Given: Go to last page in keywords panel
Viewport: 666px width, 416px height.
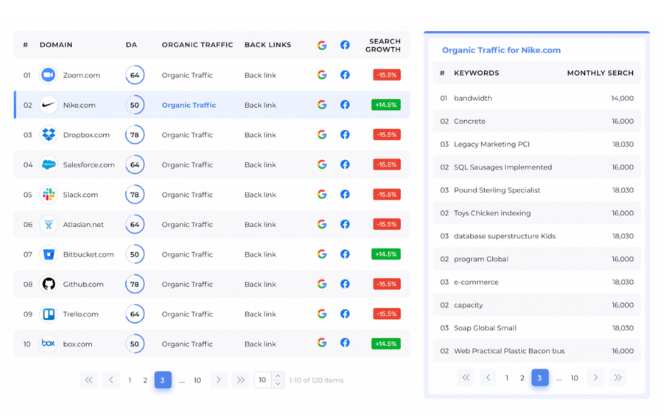Looking at the screenshot, I should (618, 377).
